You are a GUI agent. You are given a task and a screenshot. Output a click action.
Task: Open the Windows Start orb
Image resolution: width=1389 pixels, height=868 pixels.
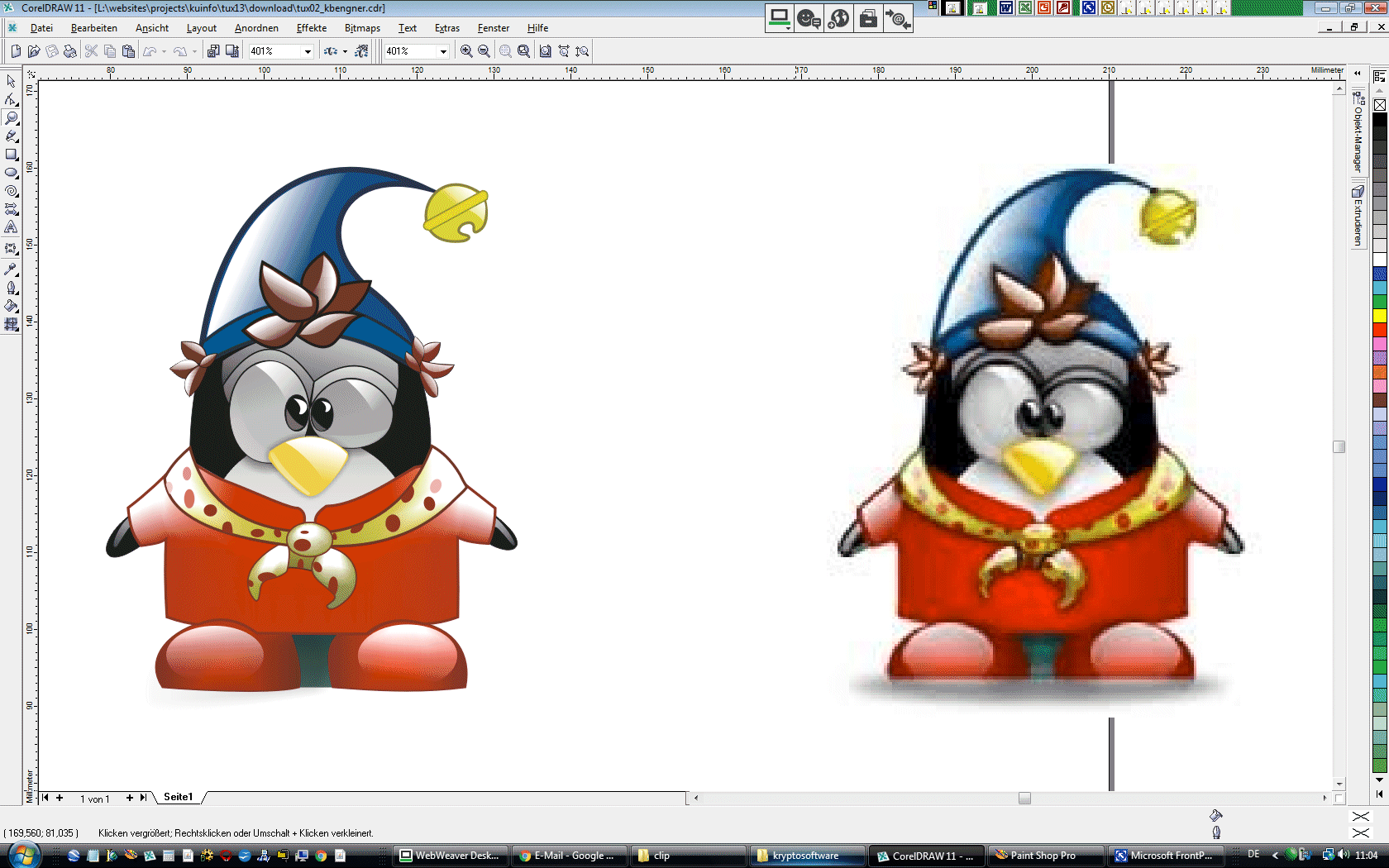tap(23, 855)
